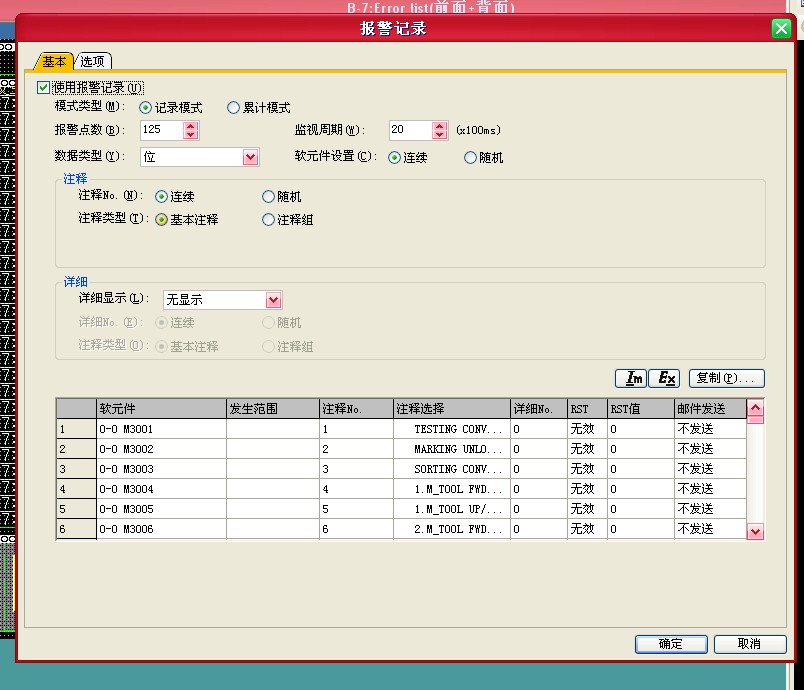Image resolution: width=804 pixels, height=690 pixels.
Task: Decrease monitoring cycle with down arrow
Action: coord(439,135)
